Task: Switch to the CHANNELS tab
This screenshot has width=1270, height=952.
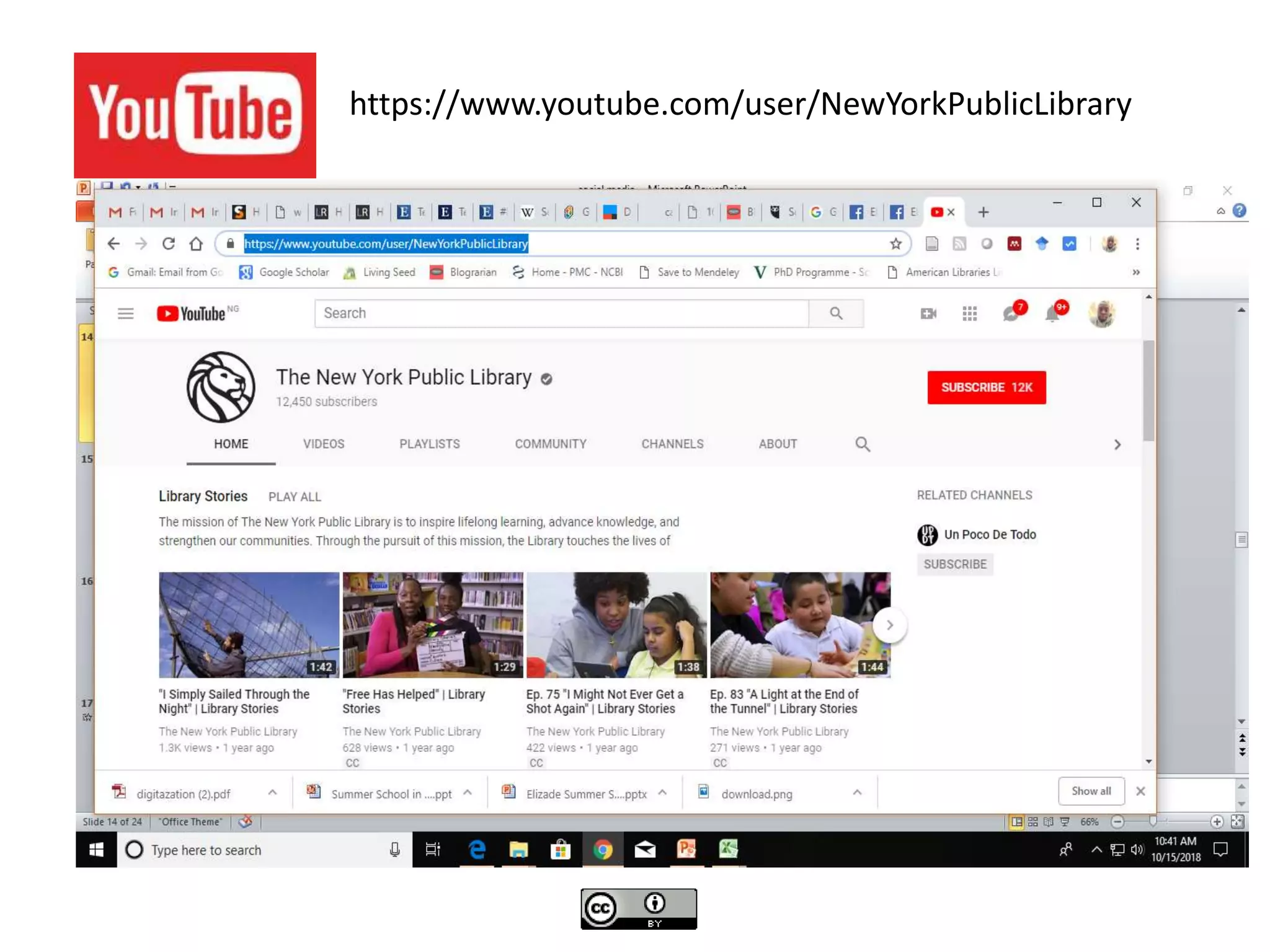Action: coord(672,444)
